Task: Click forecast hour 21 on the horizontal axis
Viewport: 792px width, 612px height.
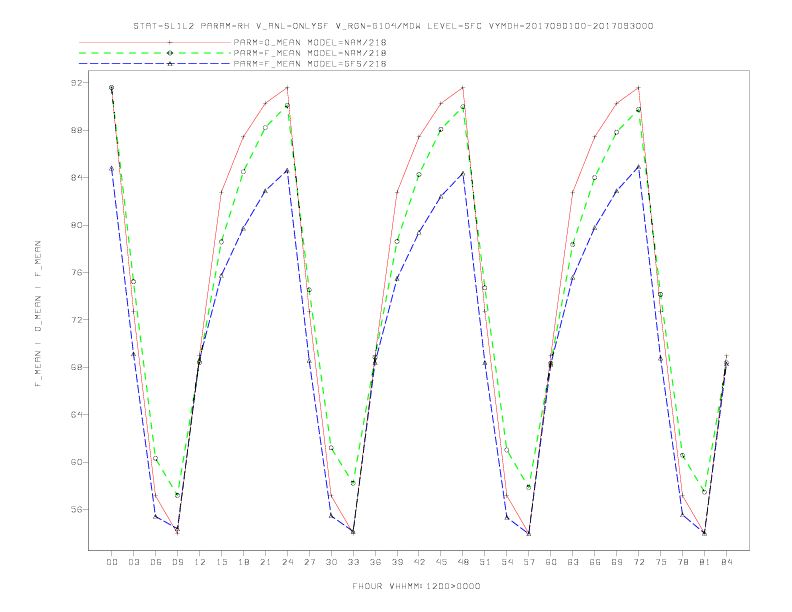Action: coord(265,562)
